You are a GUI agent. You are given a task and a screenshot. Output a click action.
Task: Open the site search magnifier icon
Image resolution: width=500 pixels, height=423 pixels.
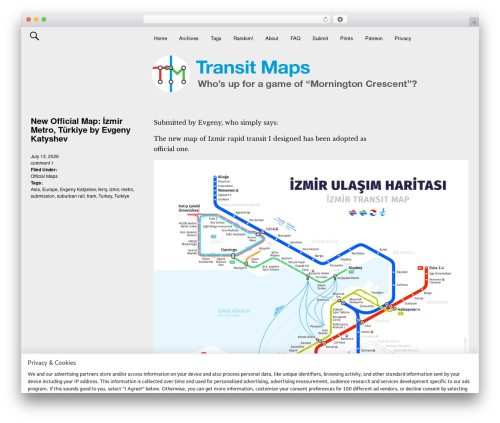pos(34,36)
